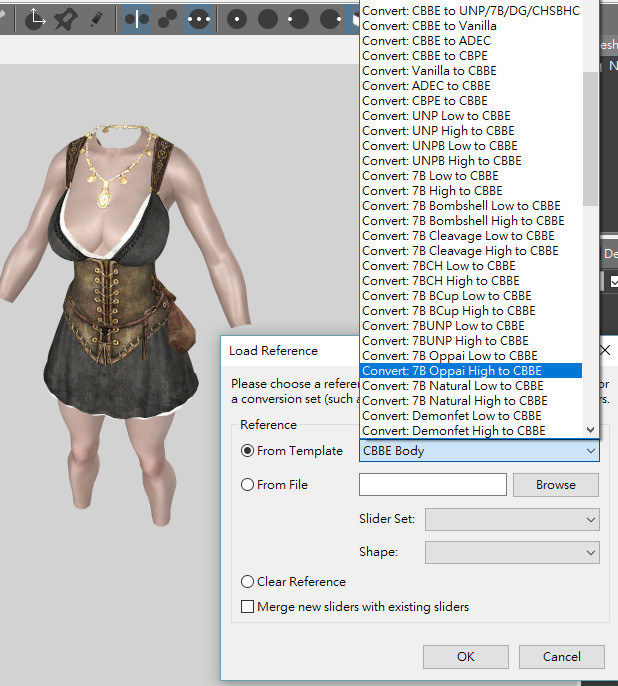
Task: Select Convert: 7BCH Low to CBBE
Action: (x=471, y=266)
